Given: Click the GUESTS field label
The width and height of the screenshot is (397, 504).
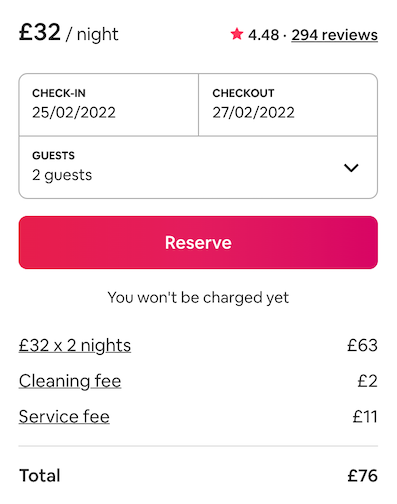Looking at the screenshot, I should pos(53,156).
